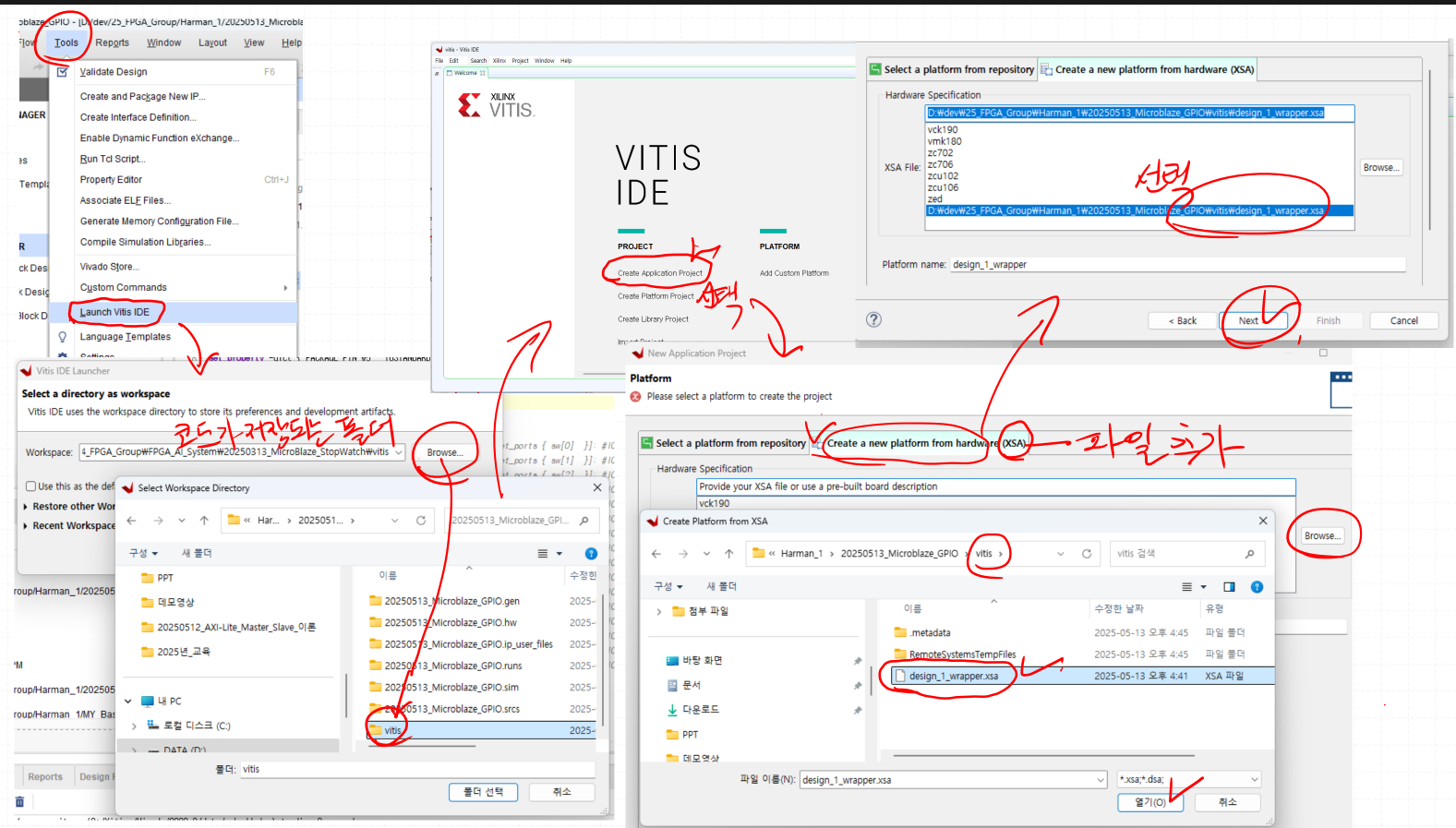Open 구성 dropdown in Select Workspace Directory dialog
Screen dimensions: 1456x828
(143, 553)
